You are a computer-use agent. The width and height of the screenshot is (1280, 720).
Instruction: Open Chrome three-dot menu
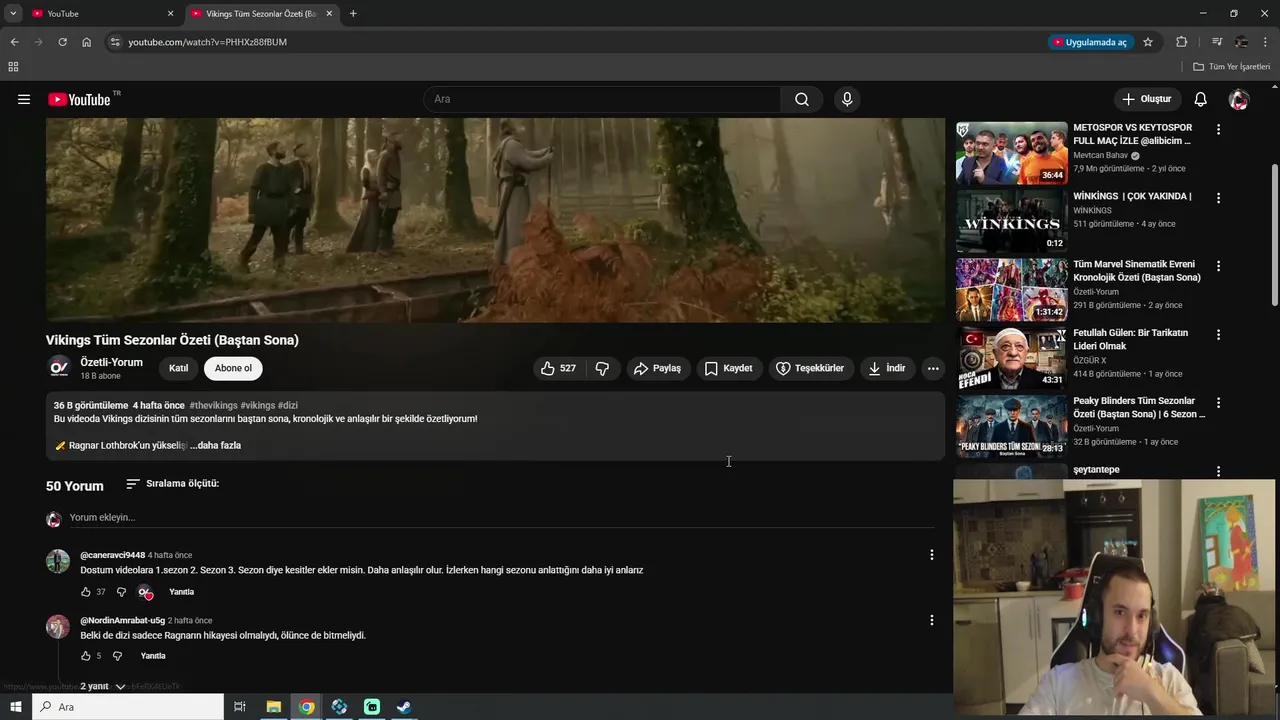[x=1266, y=42]
